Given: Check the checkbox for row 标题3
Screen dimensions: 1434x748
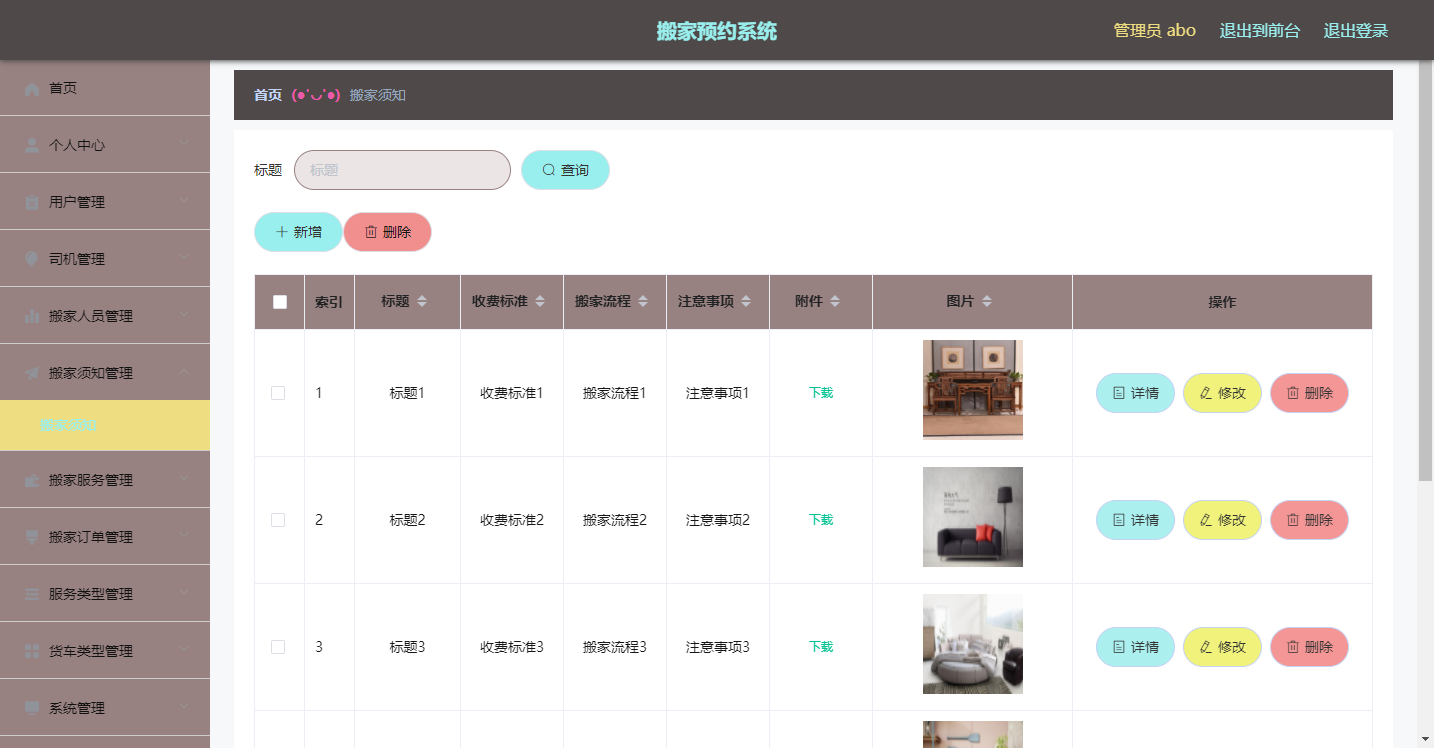Looking at the screenshot, I should click(278, 647).
